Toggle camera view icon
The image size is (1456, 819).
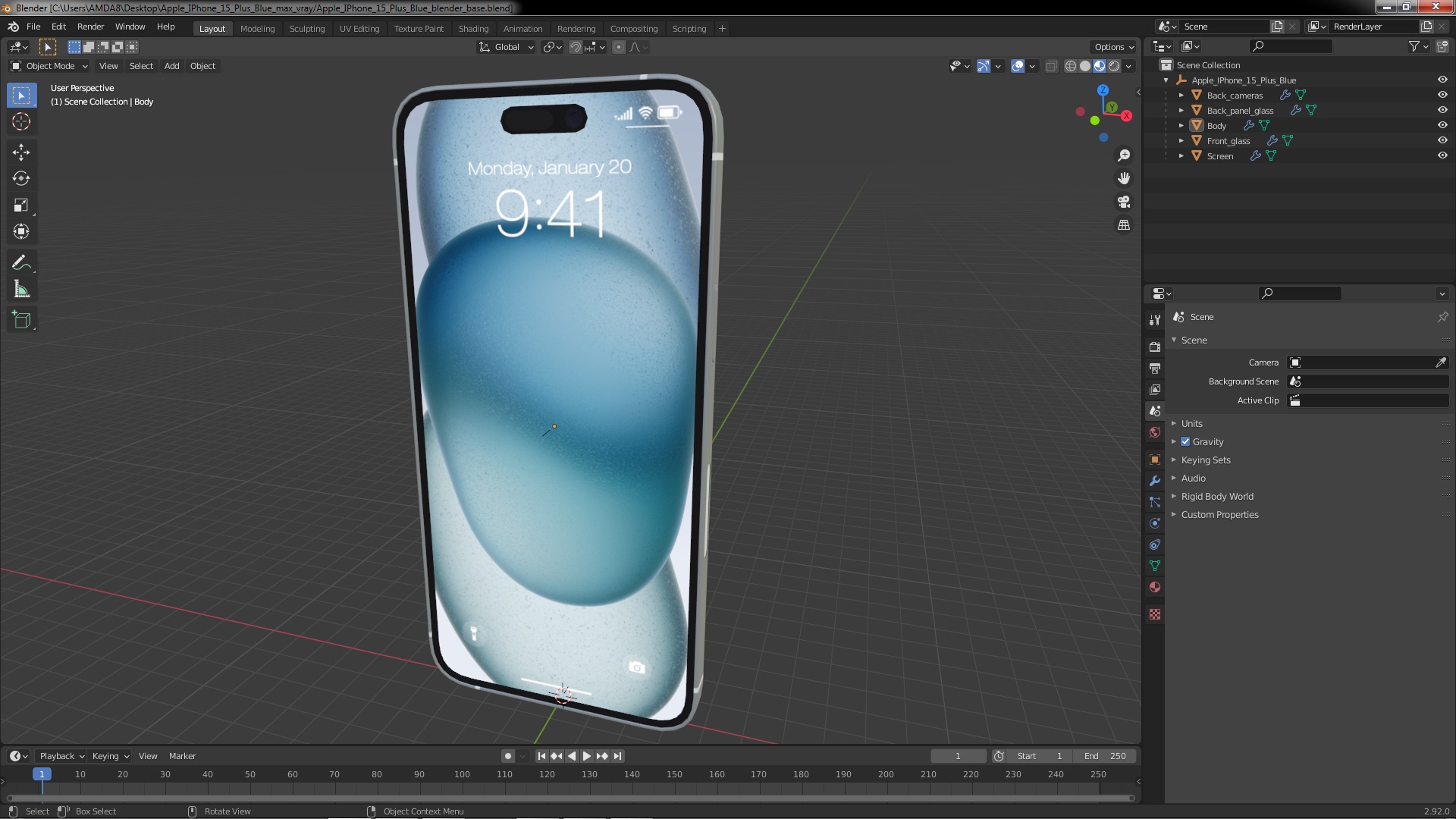click(x=1124, y=202)
